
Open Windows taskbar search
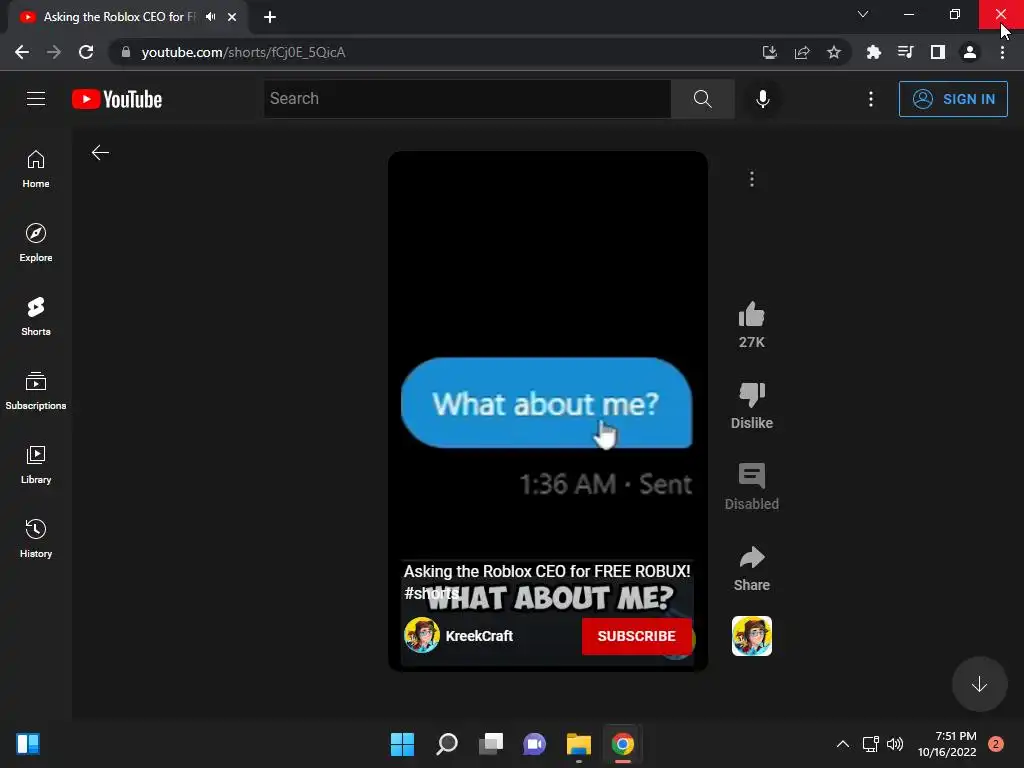click(447, 744)
